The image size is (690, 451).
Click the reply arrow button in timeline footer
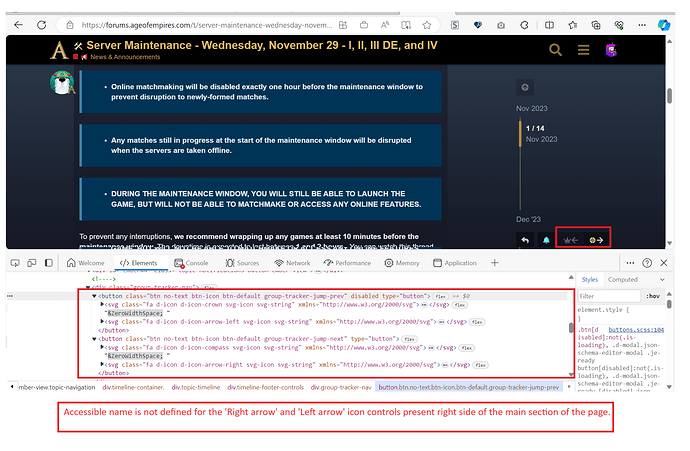coord(525,240)
